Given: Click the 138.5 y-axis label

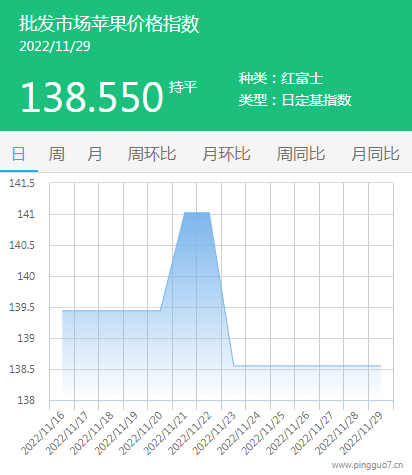Looking at the screenshot, I should point(22,369).
